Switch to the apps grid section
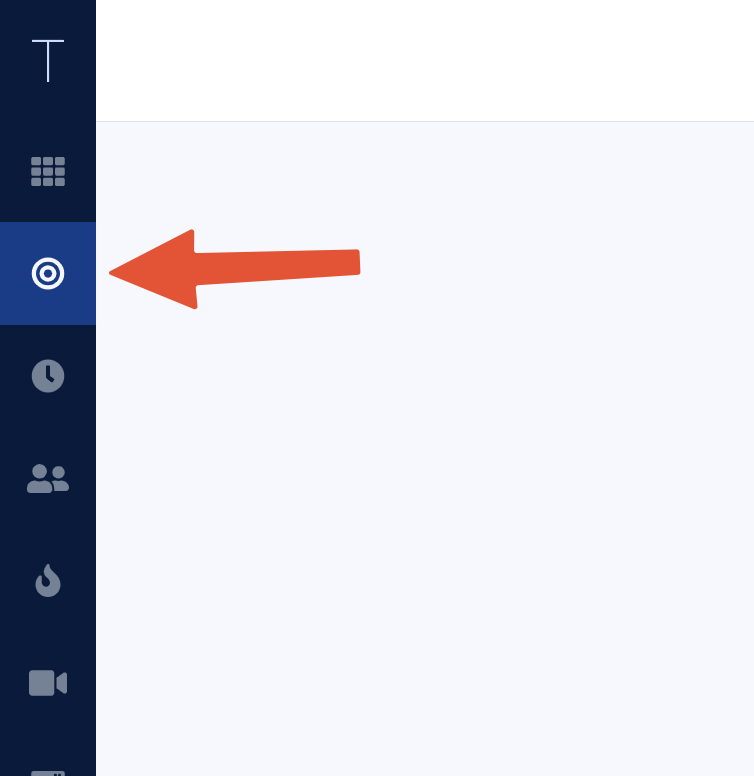This screenshot has height=776, width=754. pos(48,172)
